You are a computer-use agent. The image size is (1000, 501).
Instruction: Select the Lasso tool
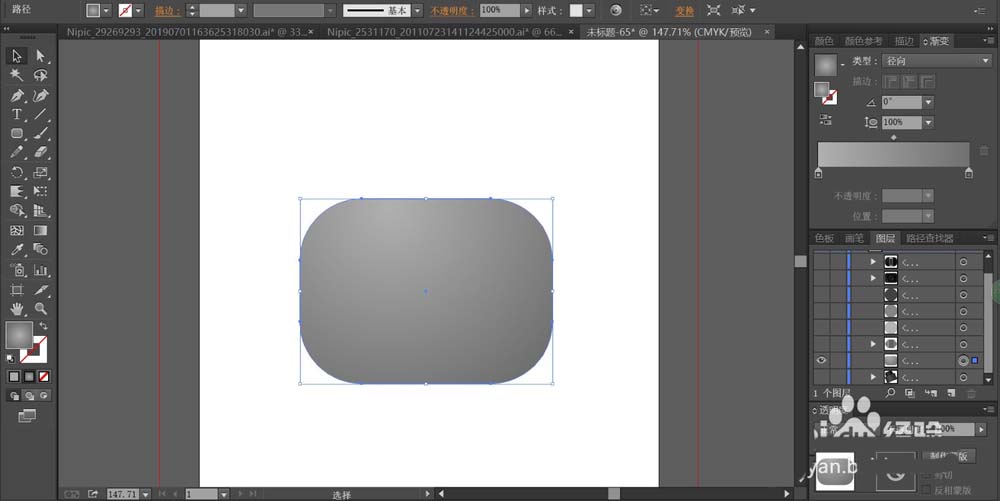(x=41, y=75)
